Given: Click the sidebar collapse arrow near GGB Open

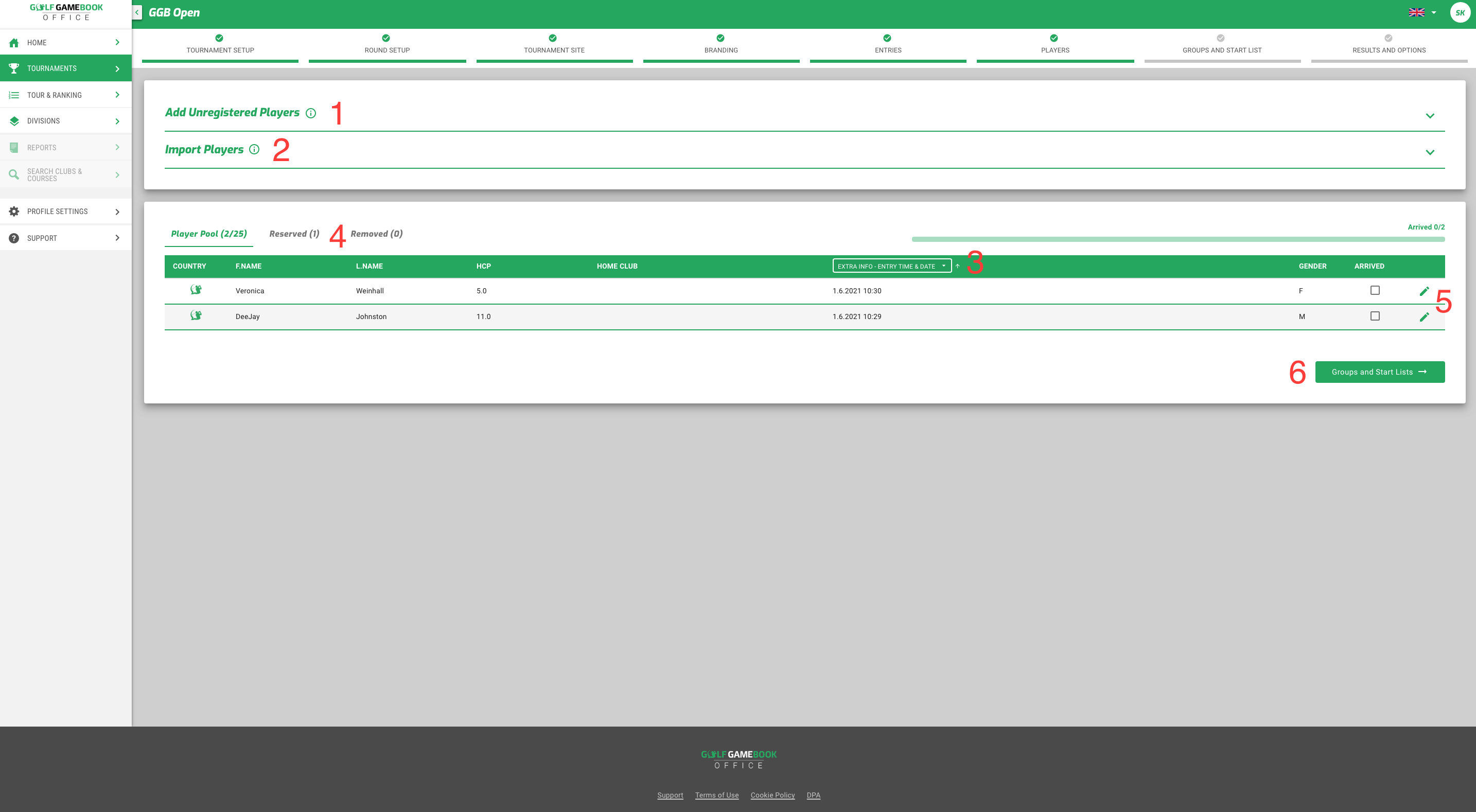Looking at the screenshot, I should tap(136, 12).
